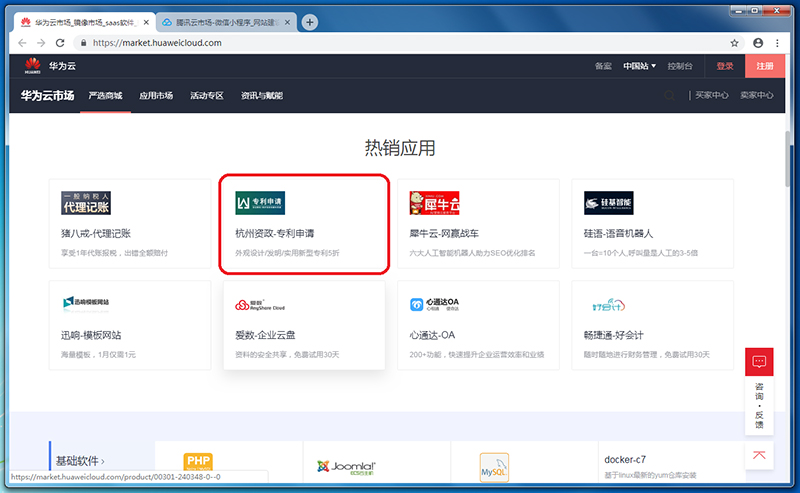Click the 硅基智能 logo
800x493 pixels.
click(609, 203)
